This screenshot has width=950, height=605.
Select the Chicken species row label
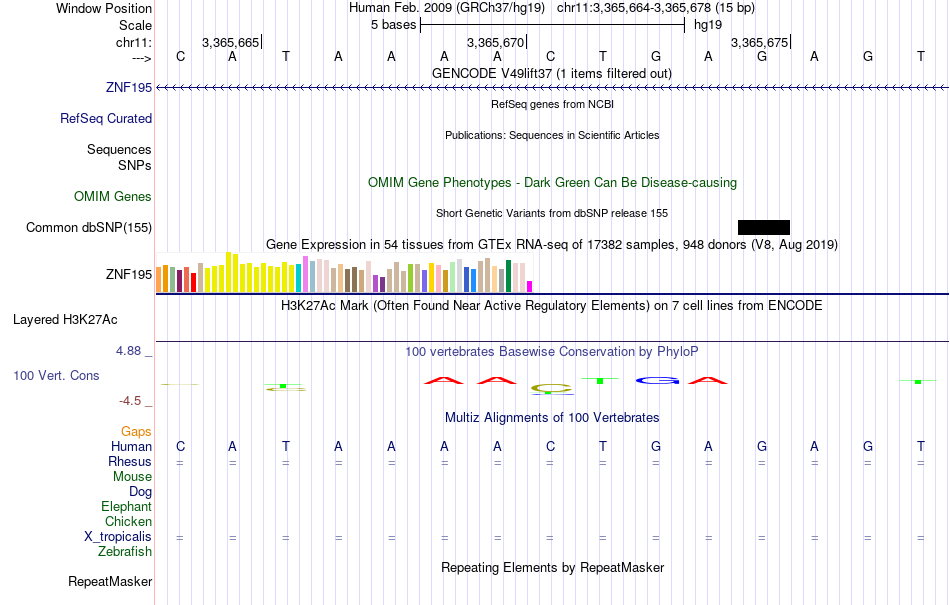click(x=128, y=521)
